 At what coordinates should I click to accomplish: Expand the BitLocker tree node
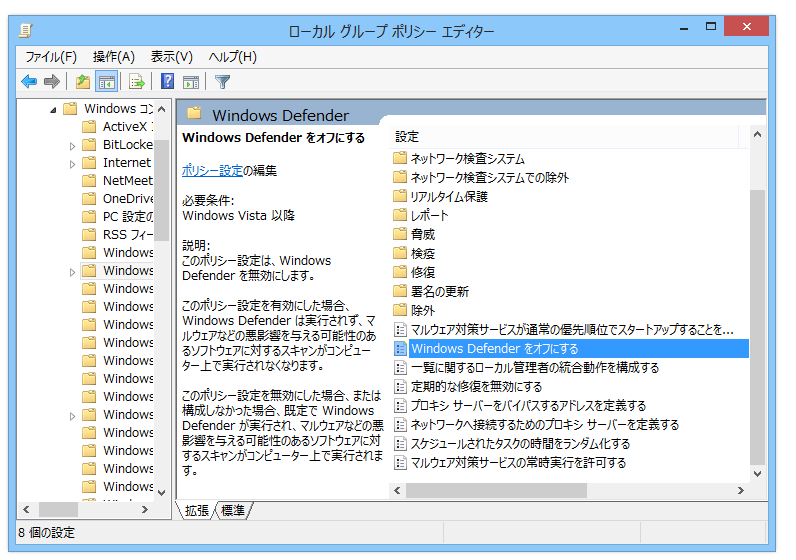pyautogui.click(x=72, y=146)
